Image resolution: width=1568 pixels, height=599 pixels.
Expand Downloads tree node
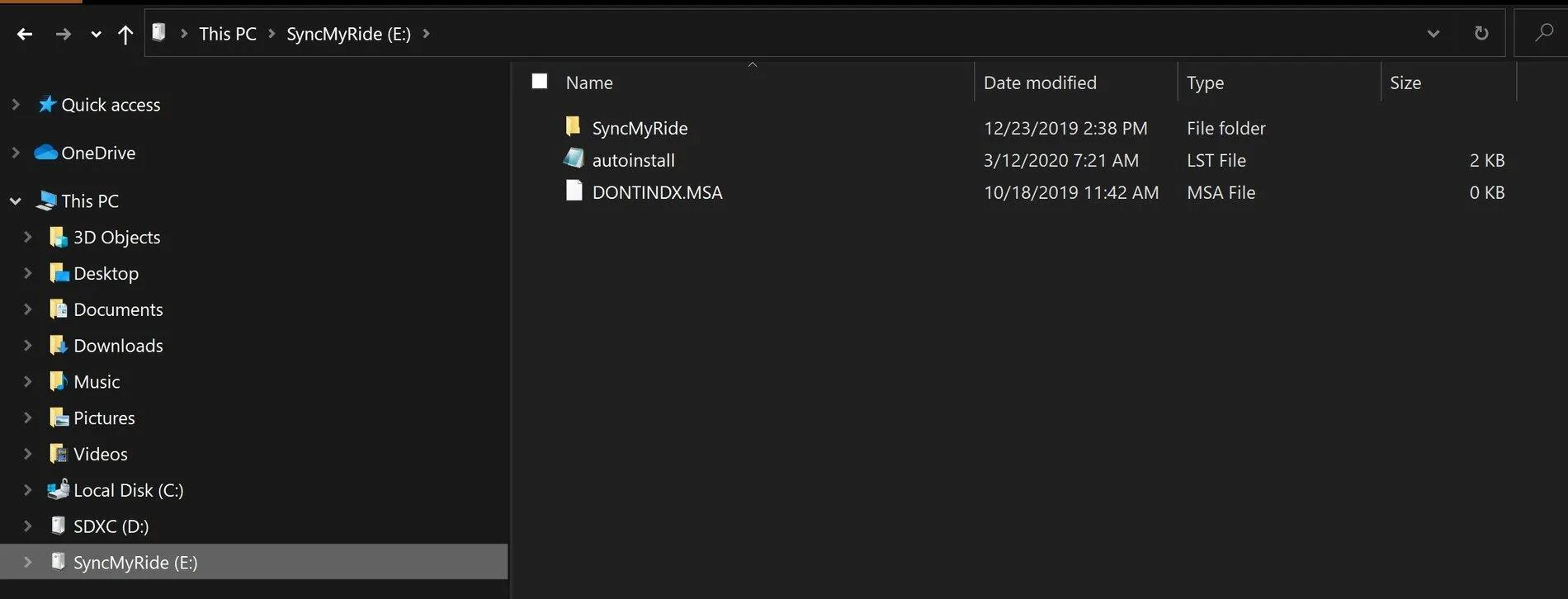(27, 346)
